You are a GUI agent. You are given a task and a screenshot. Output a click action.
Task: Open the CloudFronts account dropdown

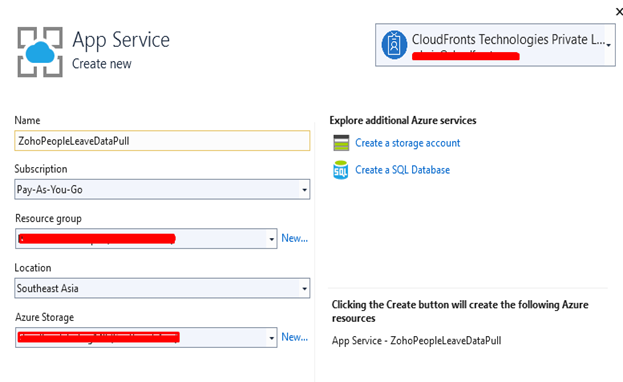[608, 45]
